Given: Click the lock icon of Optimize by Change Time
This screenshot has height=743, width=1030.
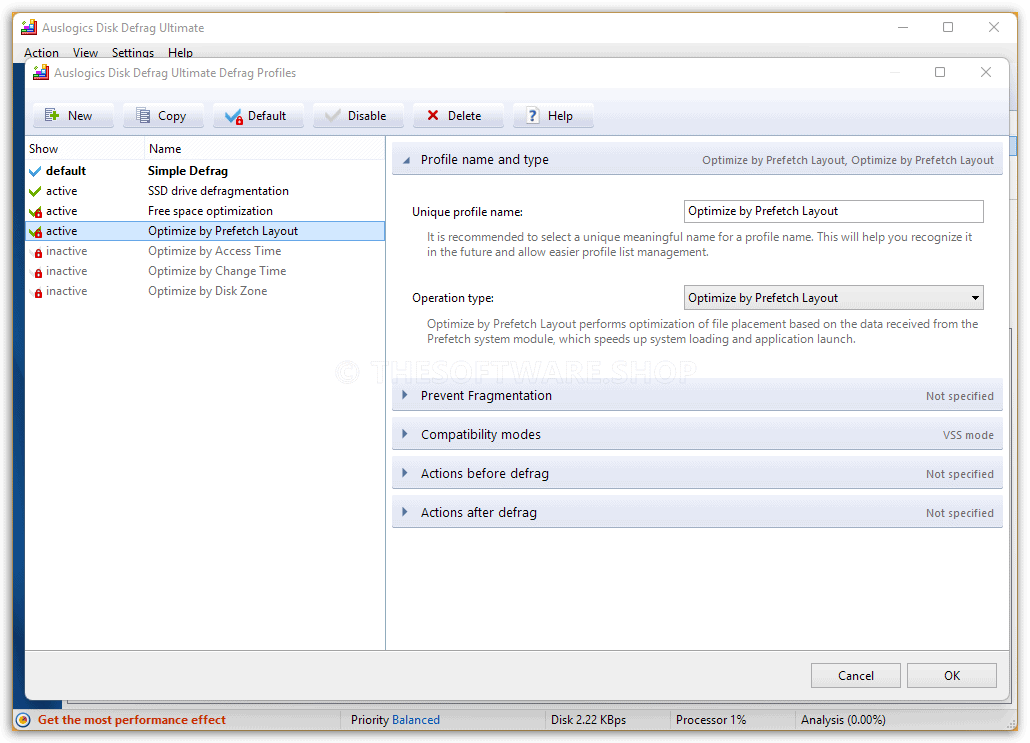Looking at the screenshot, I should pyautogui.click(x=37, y=272).
